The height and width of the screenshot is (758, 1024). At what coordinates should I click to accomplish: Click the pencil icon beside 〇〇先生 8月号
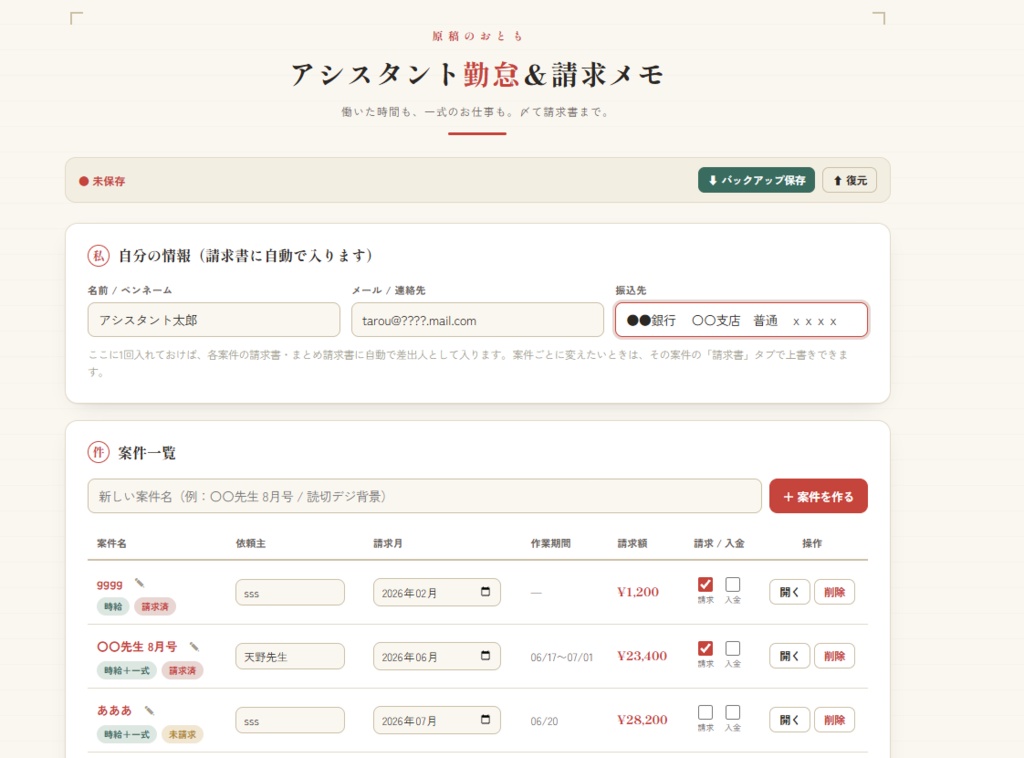194,646
